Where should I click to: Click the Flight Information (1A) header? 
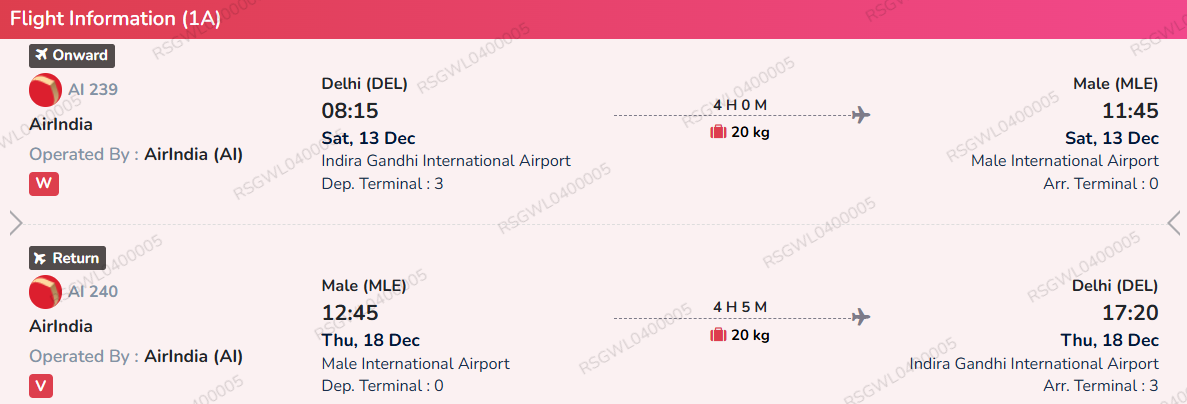pos(115,19)
